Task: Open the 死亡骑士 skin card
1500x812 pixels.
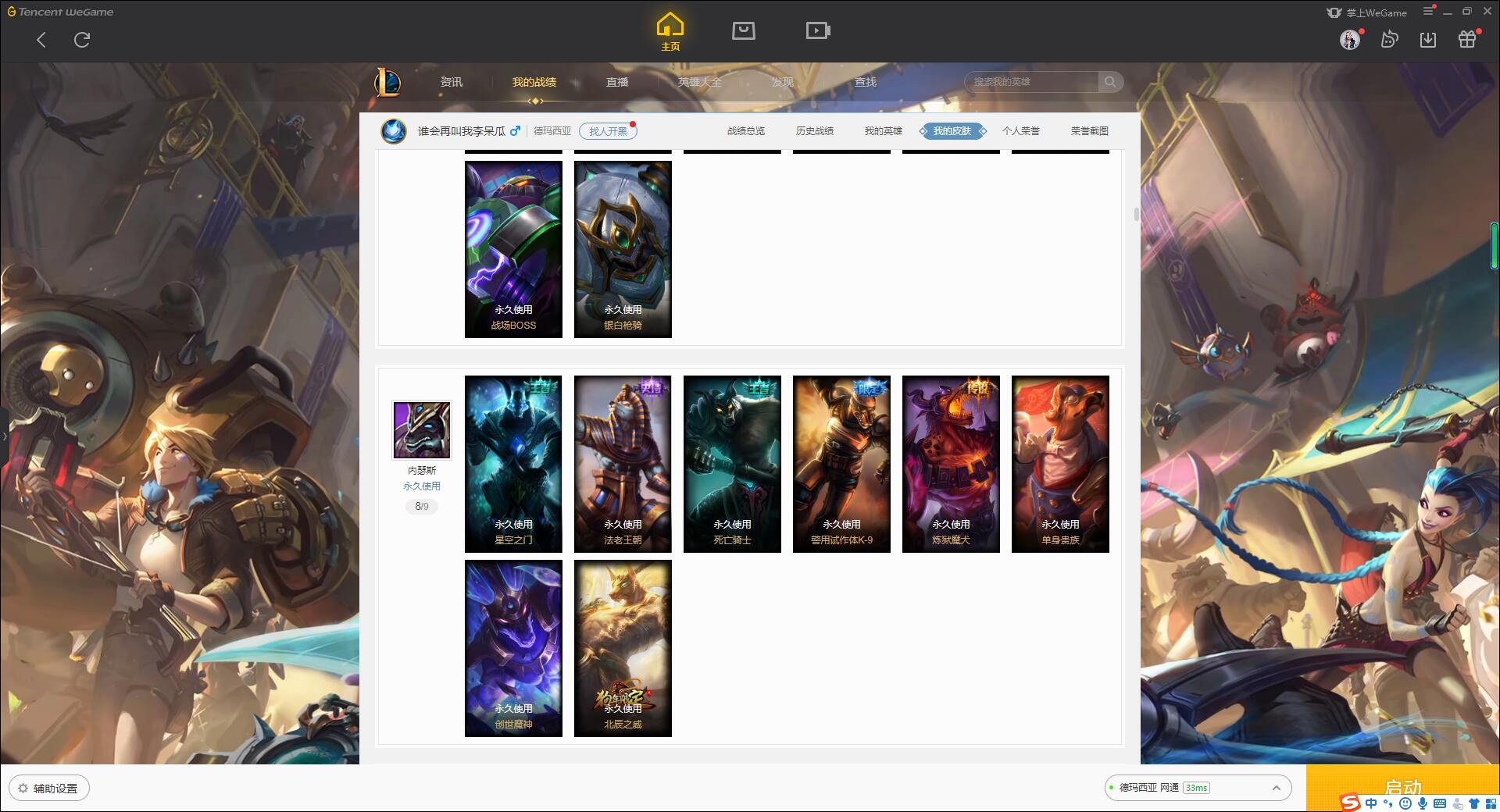Action: point(732,465)
